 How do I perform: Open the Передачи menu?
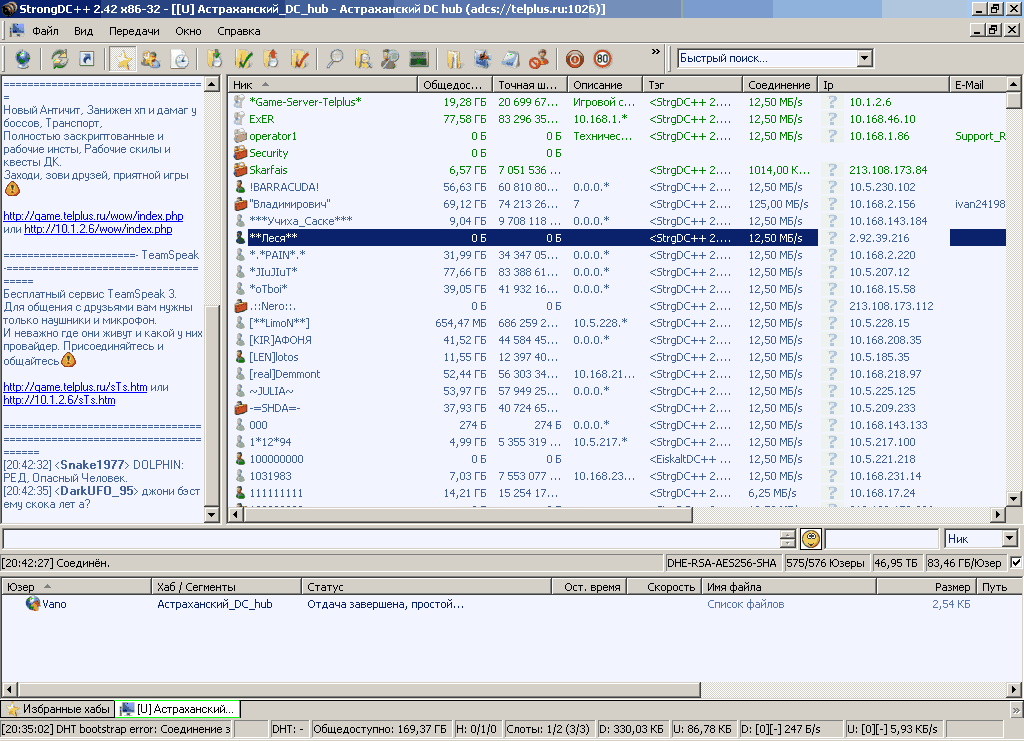[x=134, y=31]
